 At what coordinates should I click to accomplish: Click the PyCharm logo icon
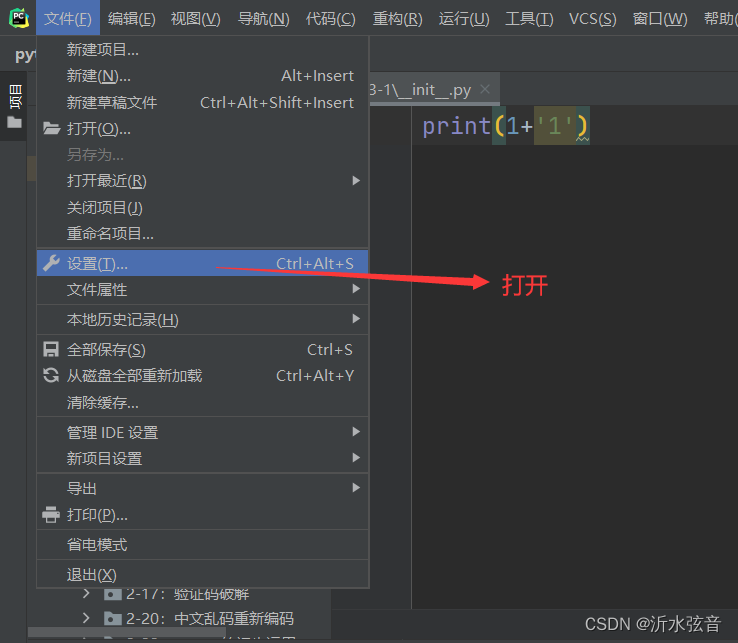19,18
